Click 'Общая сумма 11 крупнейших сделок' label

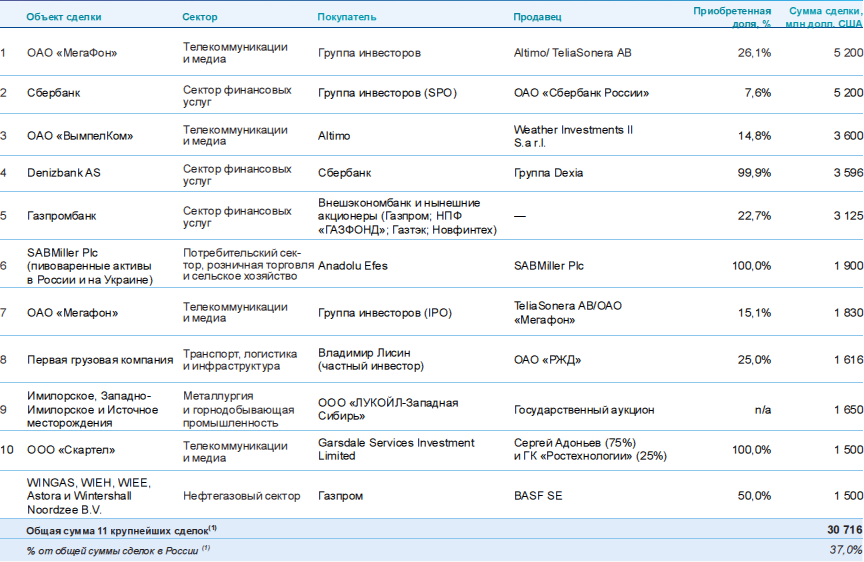121,531
